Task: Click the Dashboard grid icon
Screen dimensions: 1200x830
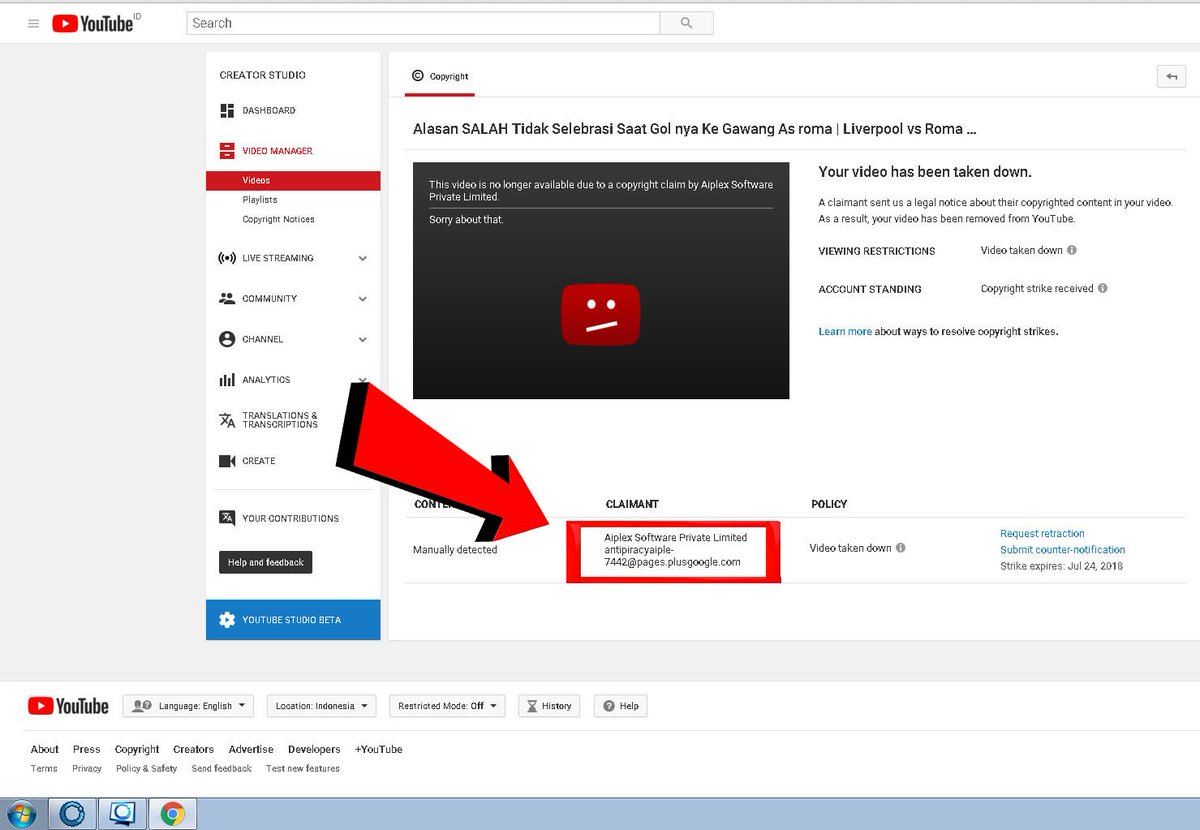Action: click(x=227, y=111)
